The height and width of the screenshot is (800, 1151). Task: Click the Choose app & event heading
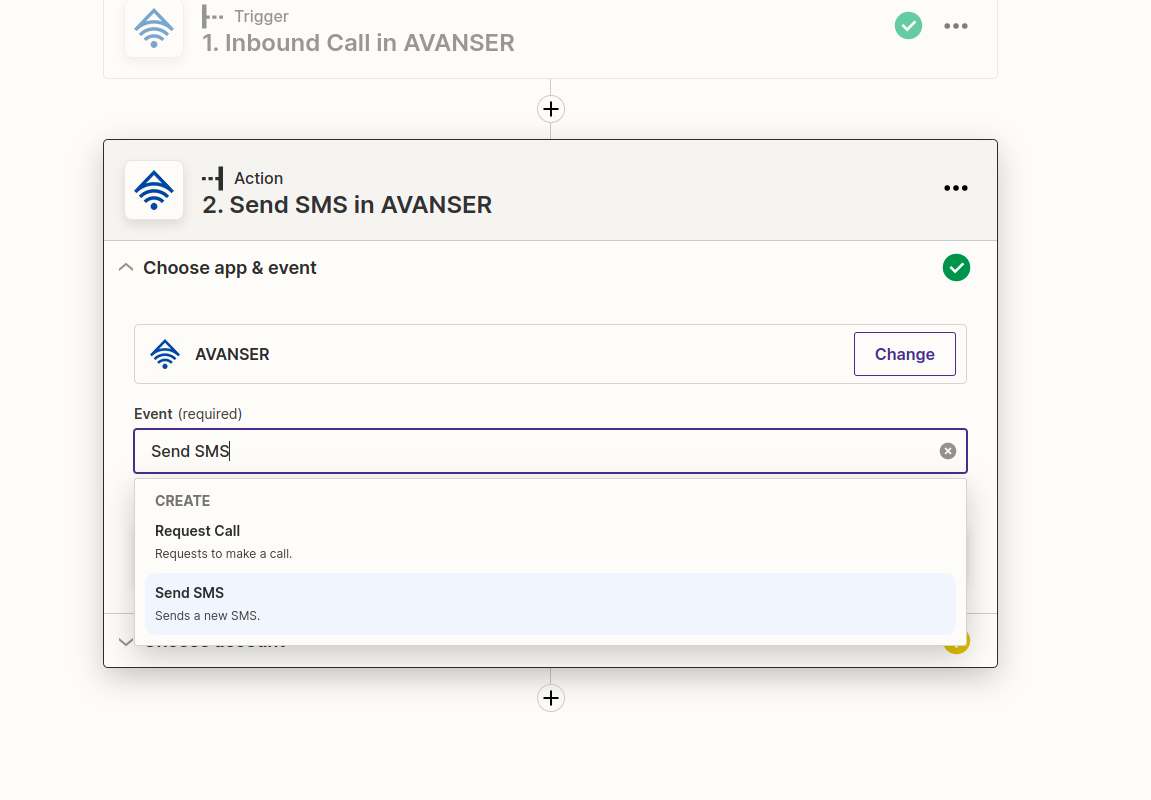coord(230,268)
